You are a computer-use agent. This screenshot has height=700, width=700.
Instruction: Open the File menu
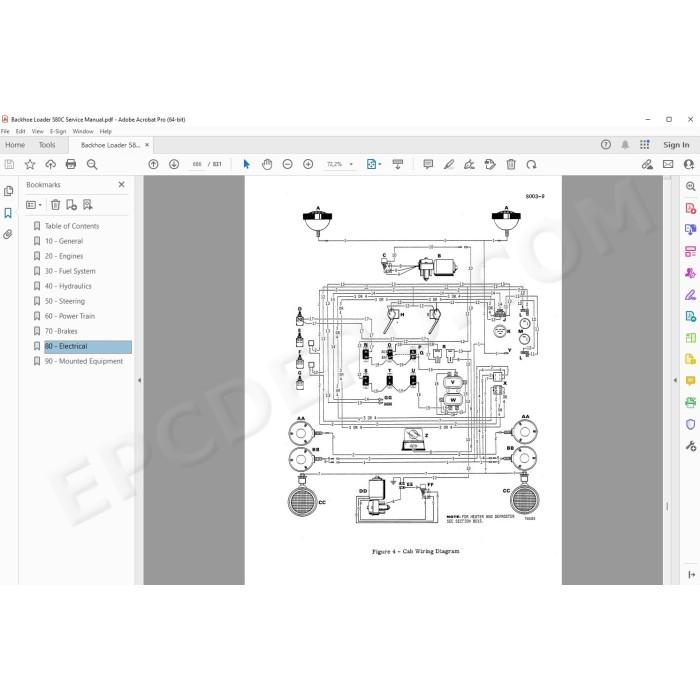click(x=5, y=131)
